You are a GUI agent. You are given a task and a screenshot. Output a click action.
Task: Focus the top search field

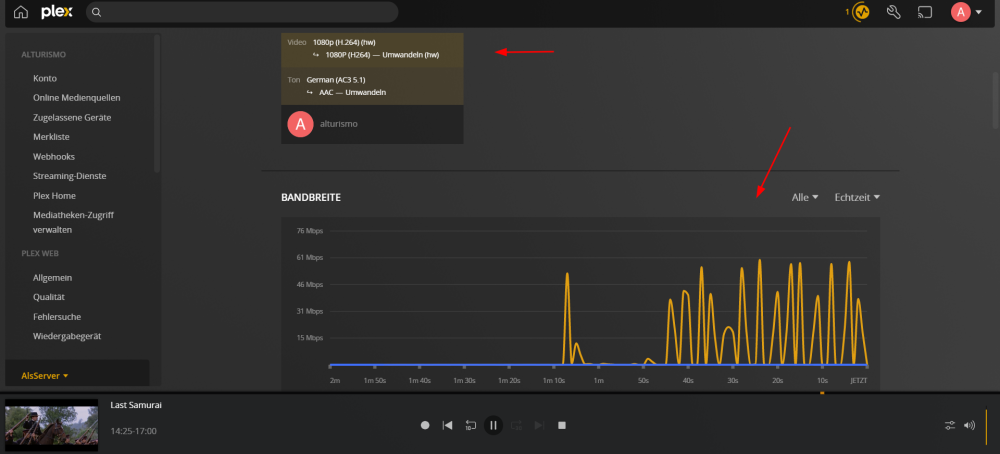point(242,12)
